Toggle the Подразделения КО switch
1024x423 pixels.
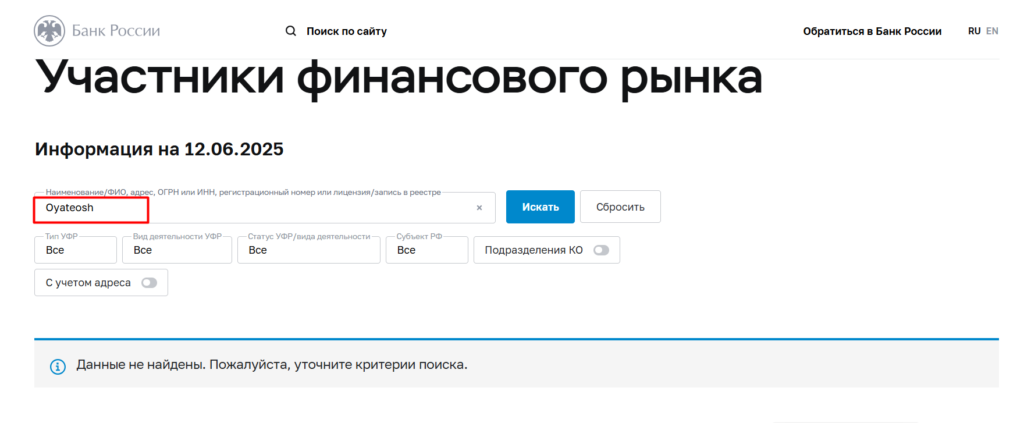coord(601,250)
